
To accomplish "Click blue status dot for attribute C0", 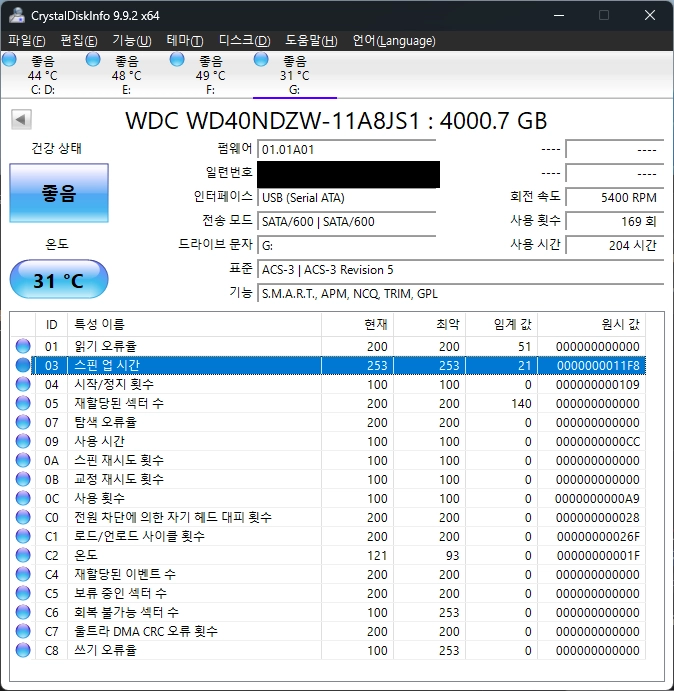I will 23,517.
